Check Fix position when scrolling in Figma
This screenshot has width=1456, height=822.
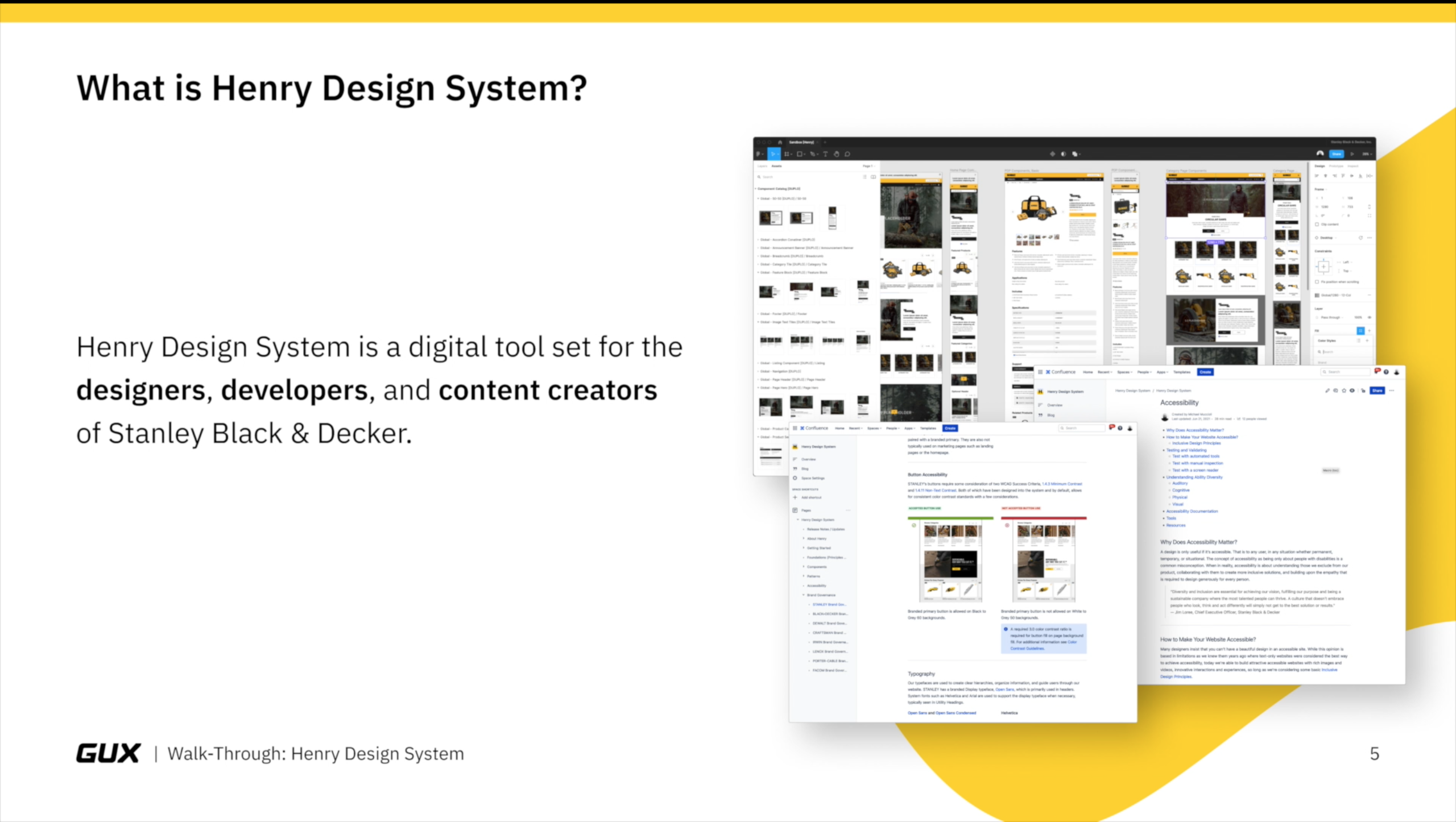(x=1317, y=281)
